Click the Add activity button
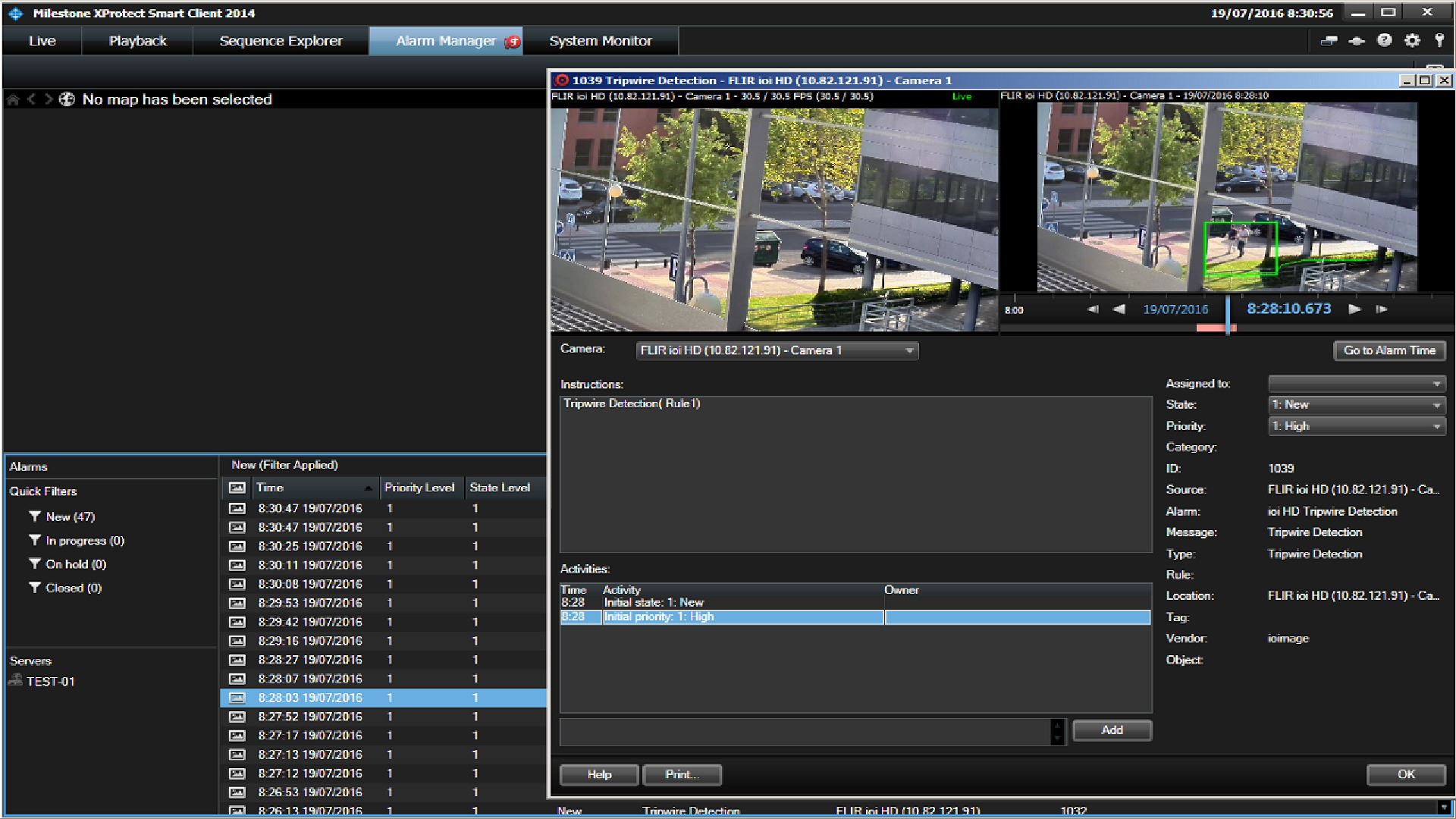This screenshot has height=819, width=1456. 1112,730
